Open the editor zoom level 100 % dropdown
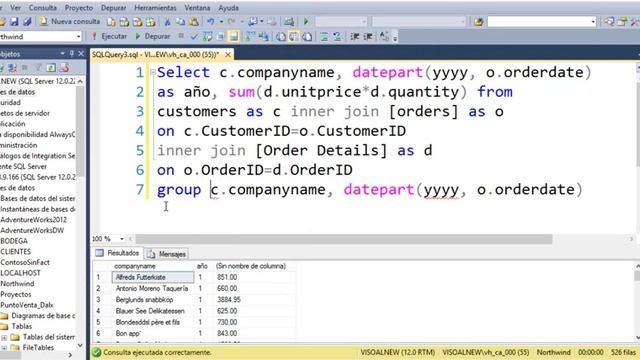This screenshot has height=360, width=640. click(122, 239)
